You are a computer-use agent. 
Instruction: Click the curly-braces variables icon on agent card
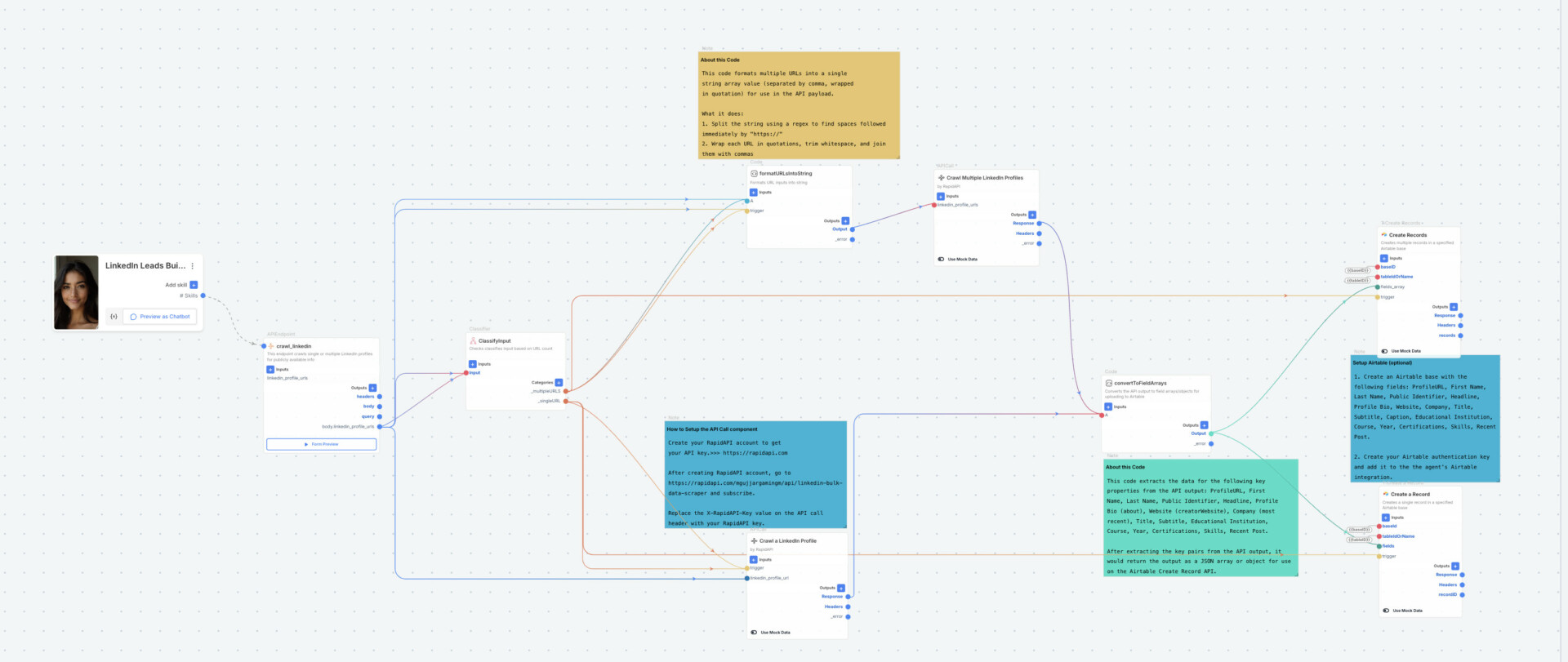tap(114, 317)
